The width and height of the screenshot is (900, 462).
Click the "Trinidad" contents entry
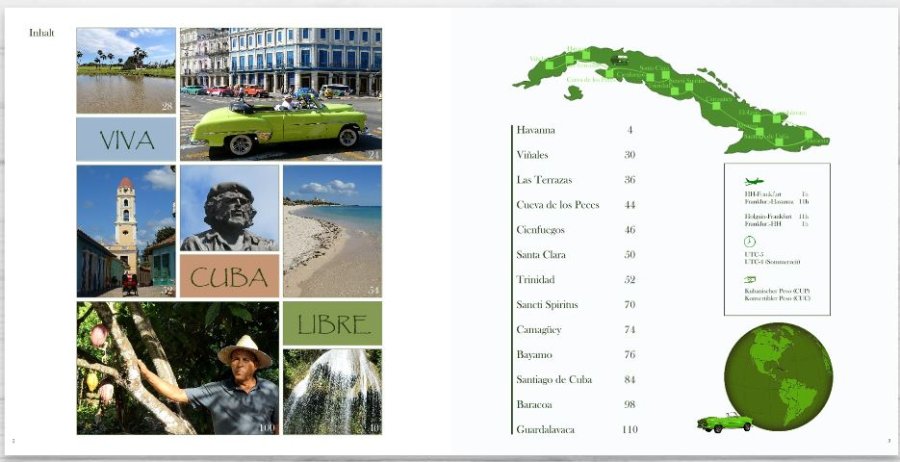[x=536, y=279]
